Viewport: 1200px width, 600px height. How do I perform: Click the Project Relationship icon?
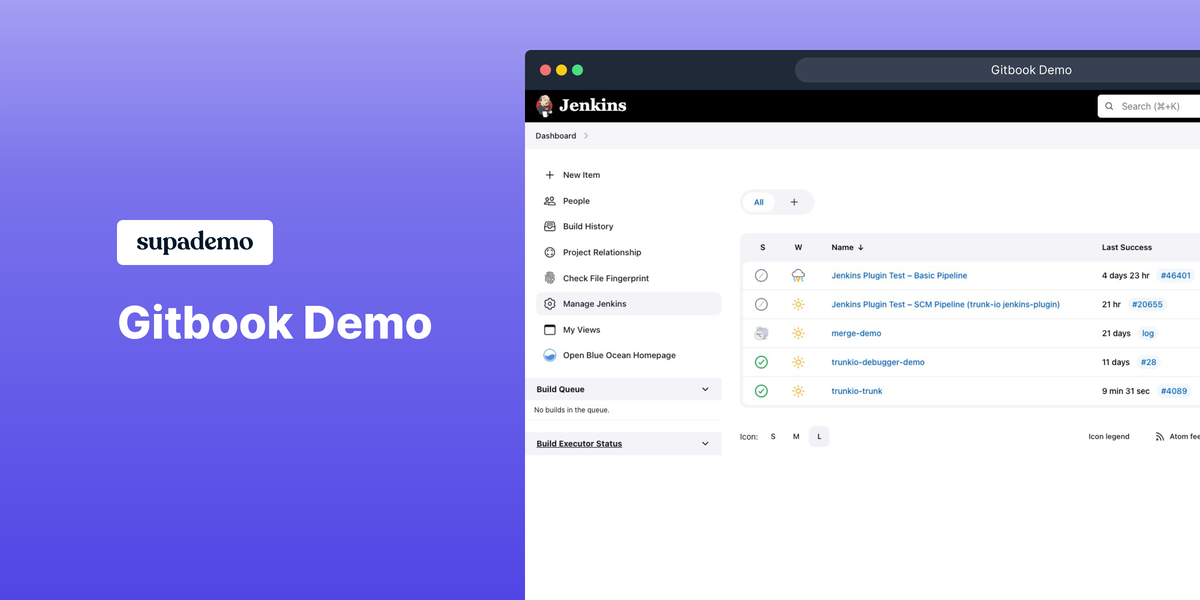[x=549, y=252]
